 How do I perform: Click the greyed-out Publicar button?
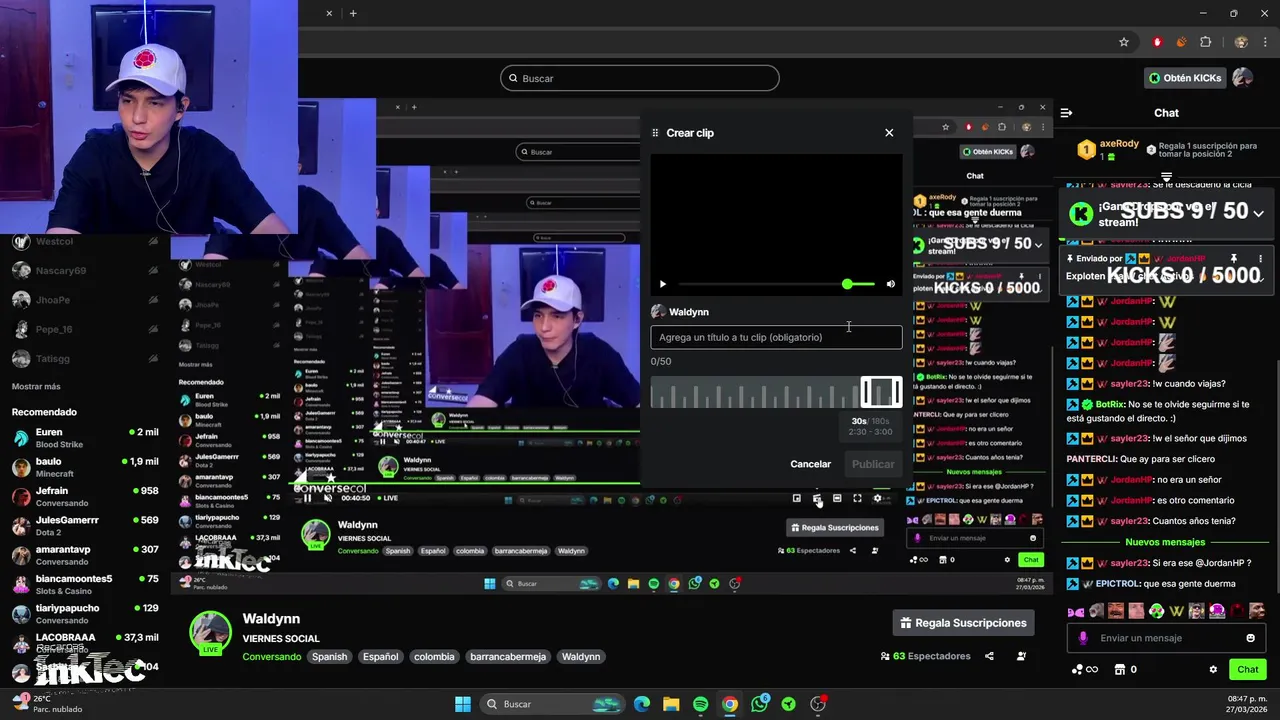tap(873, 464)
